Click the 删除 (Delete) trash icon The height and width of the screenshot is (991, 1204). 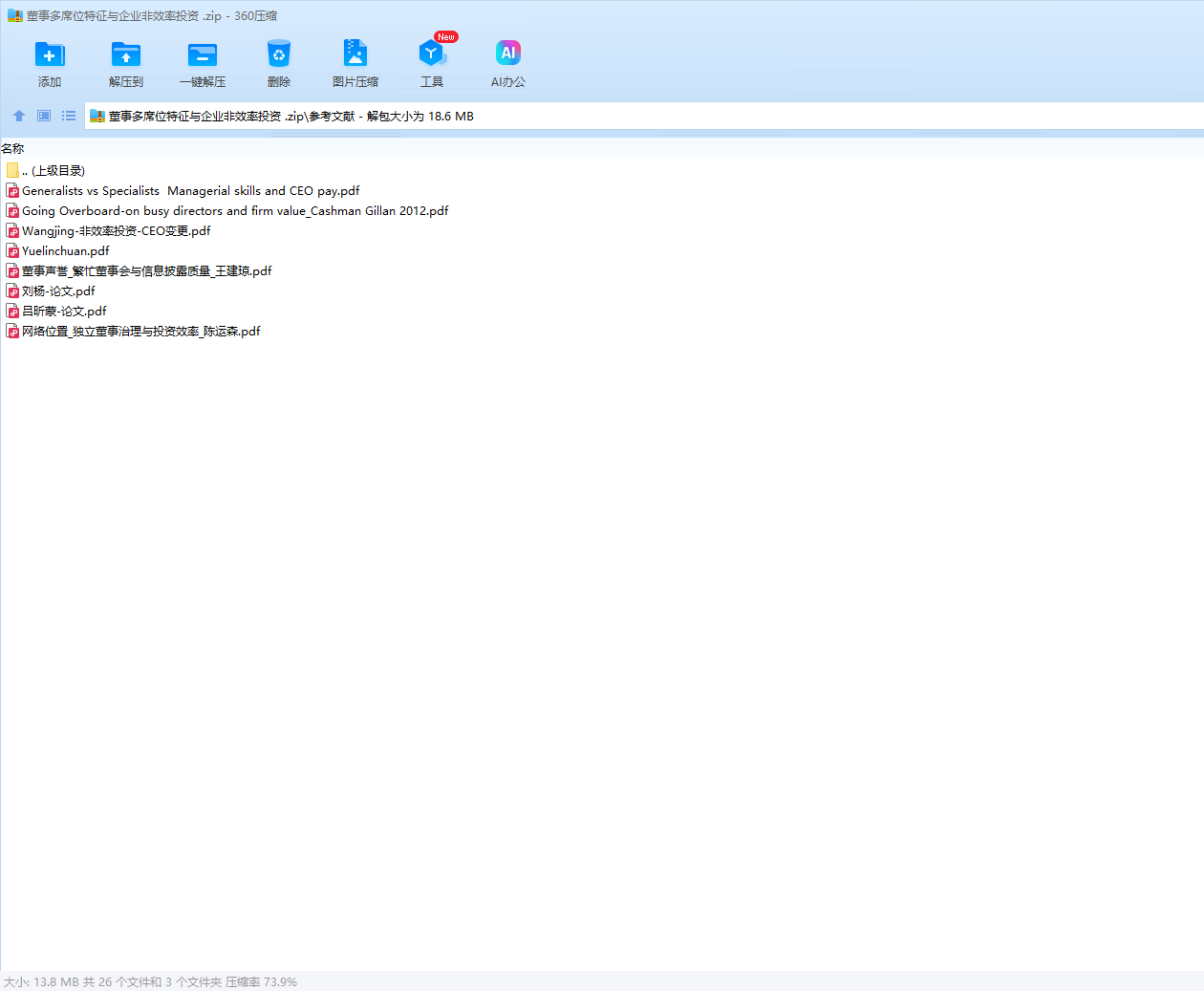tap(279, 54)
